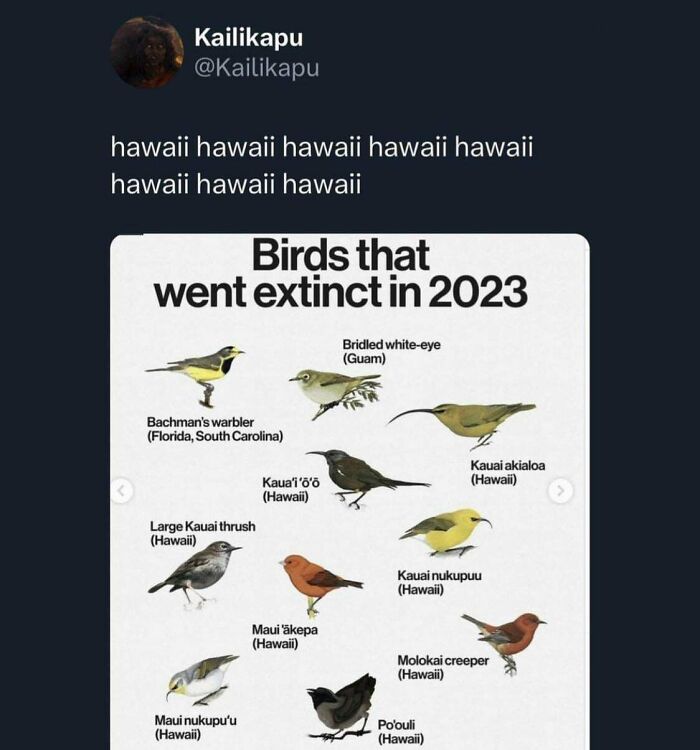Select the yellow Kauai nukupuu bird illustration

click(x=445, y=531)
